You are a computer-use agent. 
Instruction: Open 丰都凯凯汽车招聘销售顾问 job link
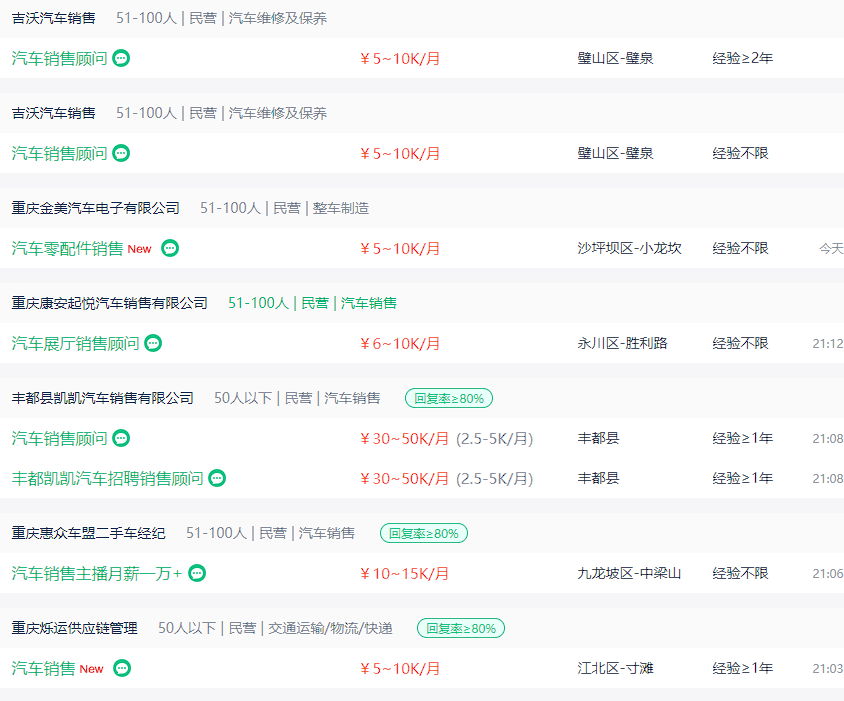[x=107, y=478]
